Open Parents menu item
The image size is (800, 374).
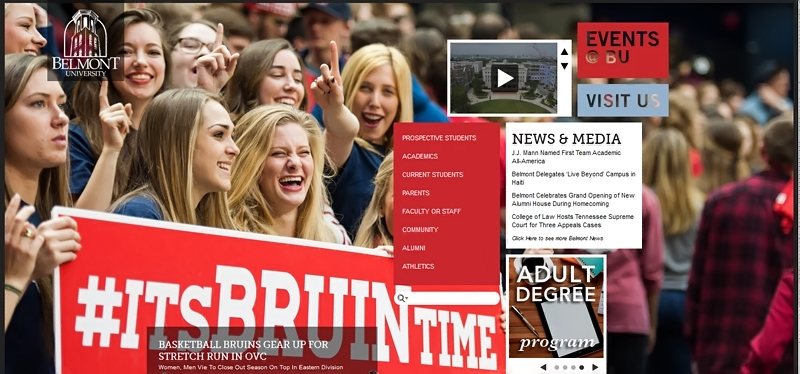click(x=415, y=193)
